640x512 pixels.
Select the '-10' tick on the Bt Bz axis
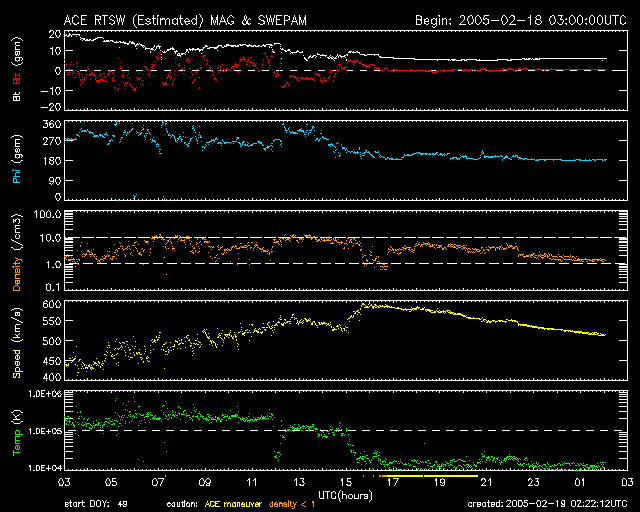click(x=51, y=90)
